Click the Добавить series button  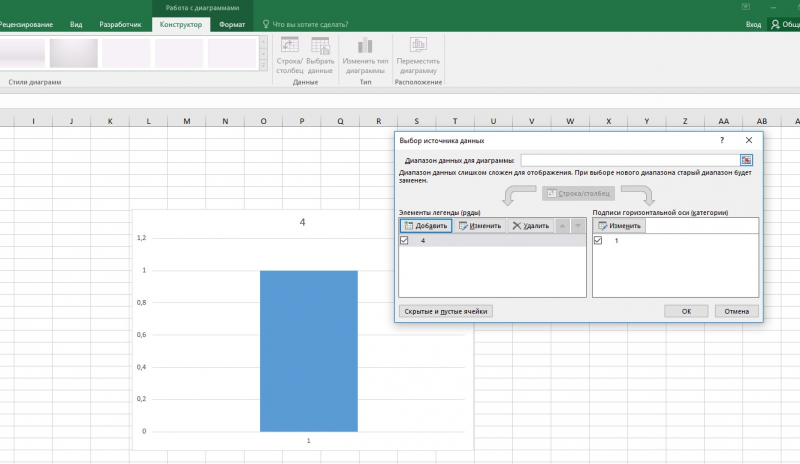click(426, 226)
